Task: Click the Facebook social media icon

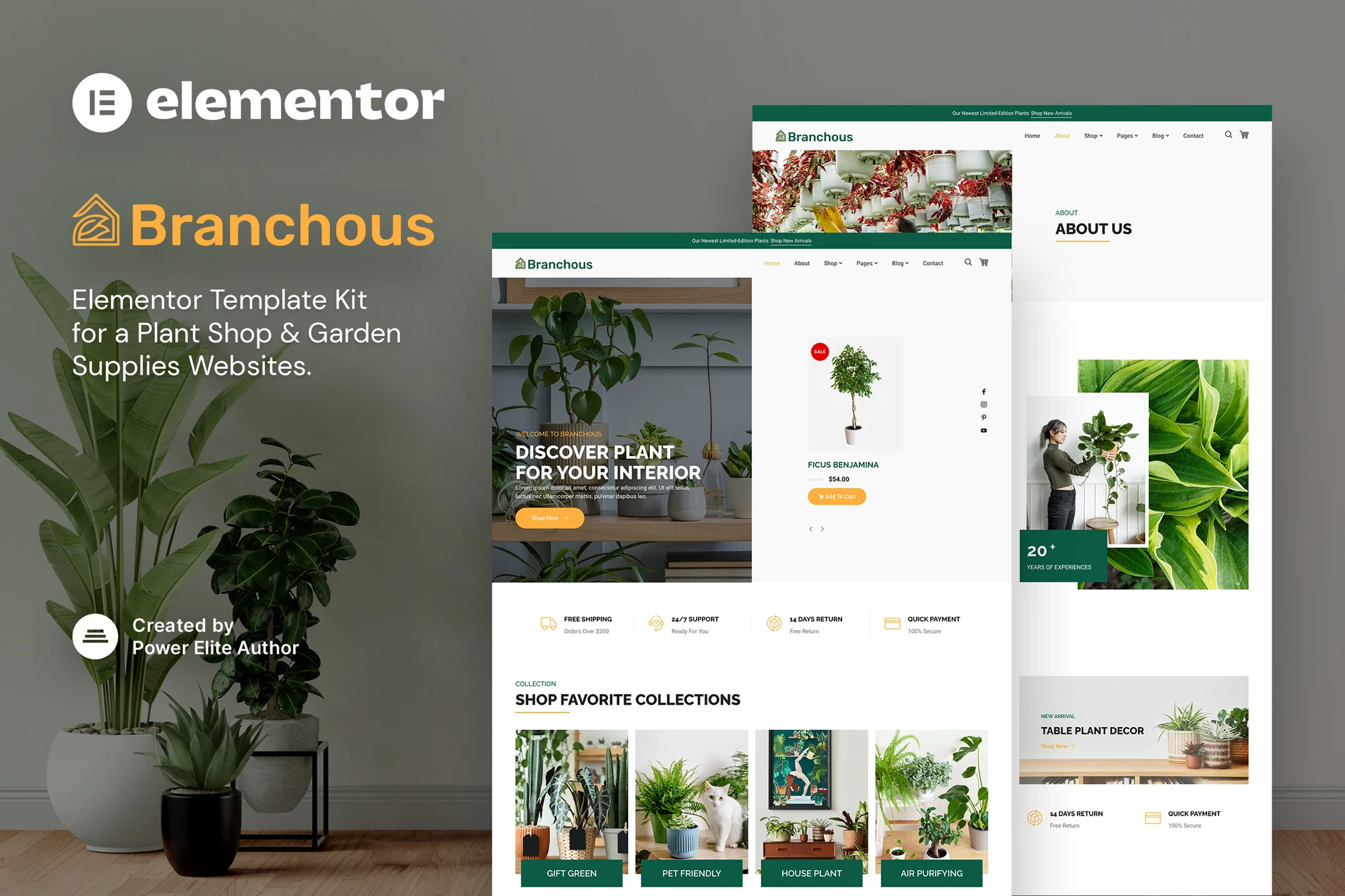Action: 984,392
